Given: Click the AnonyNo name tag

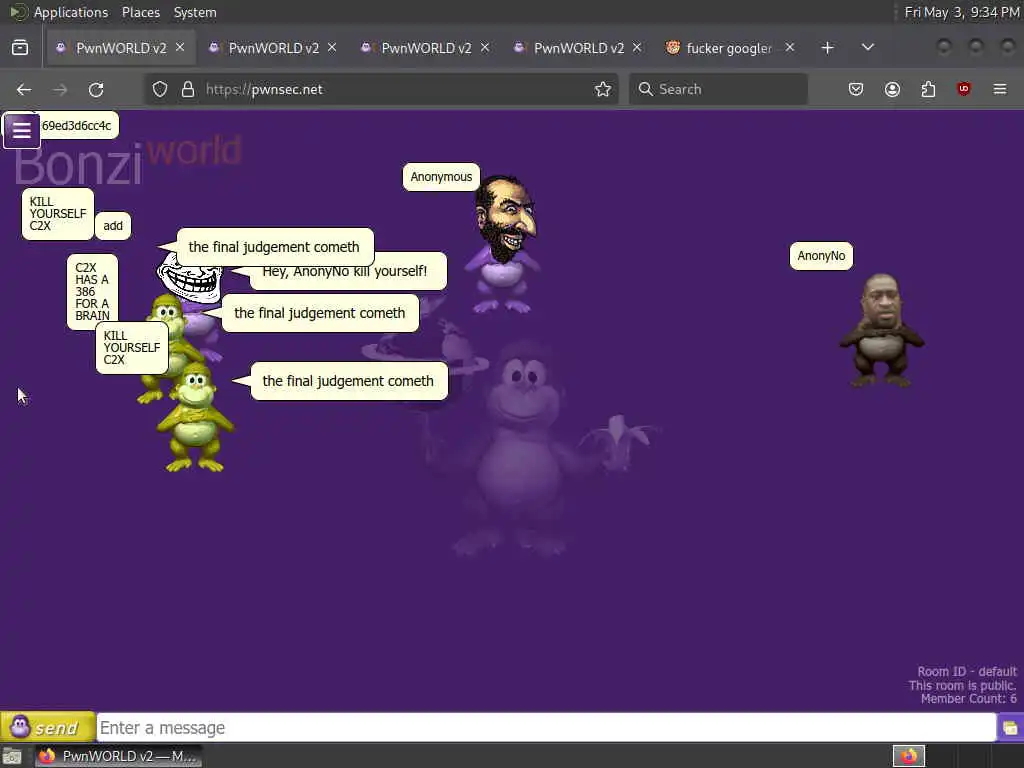Looking at the screenshot, I should pyautogui.click(x=821, y=256).
